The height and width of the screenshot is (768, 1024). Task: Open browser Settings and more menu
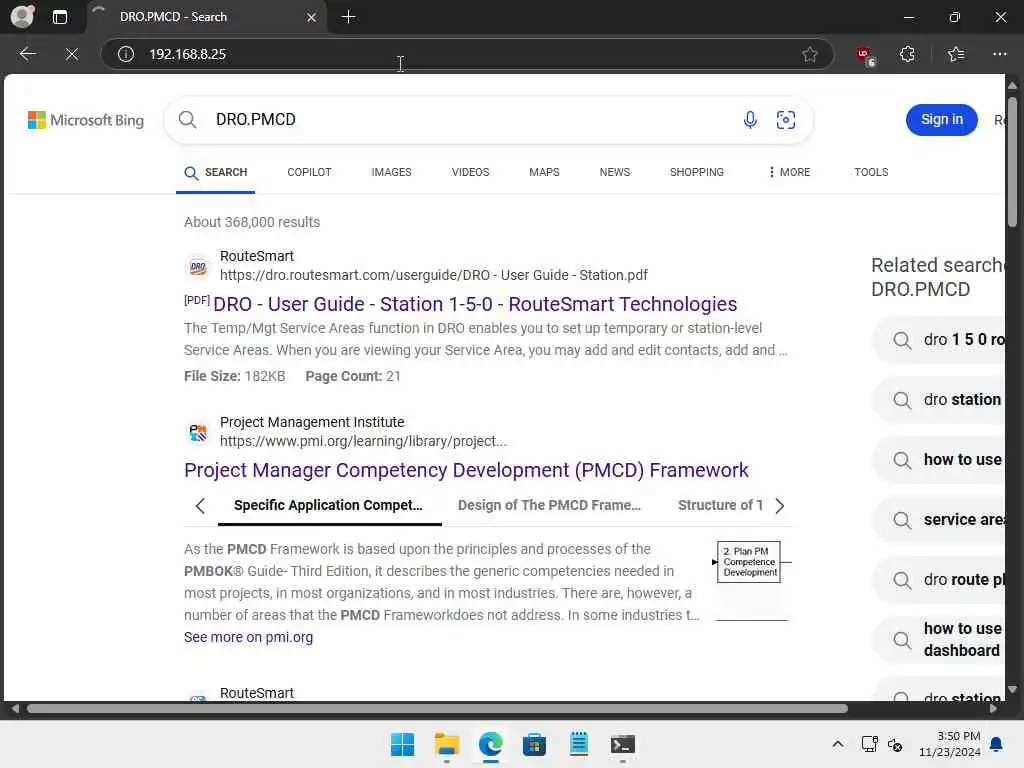click(x=999, y=54)
